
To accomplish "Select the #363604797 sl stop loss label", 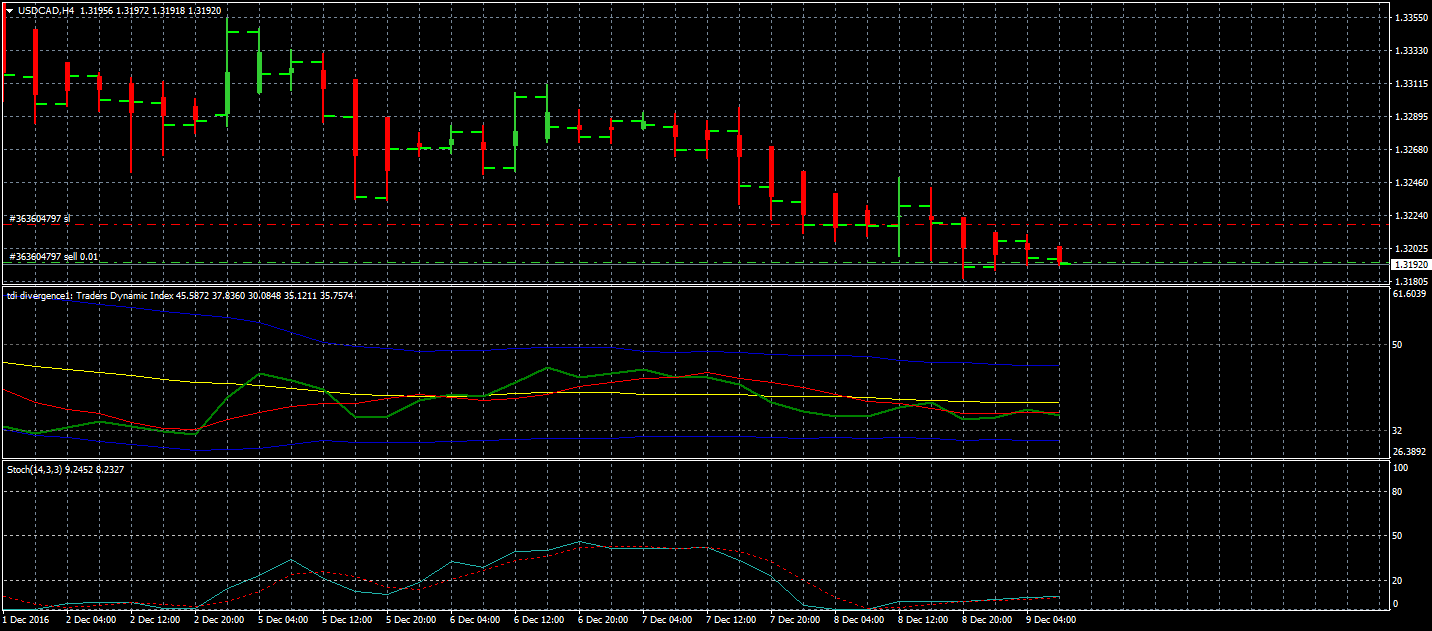I will point(40,218).
